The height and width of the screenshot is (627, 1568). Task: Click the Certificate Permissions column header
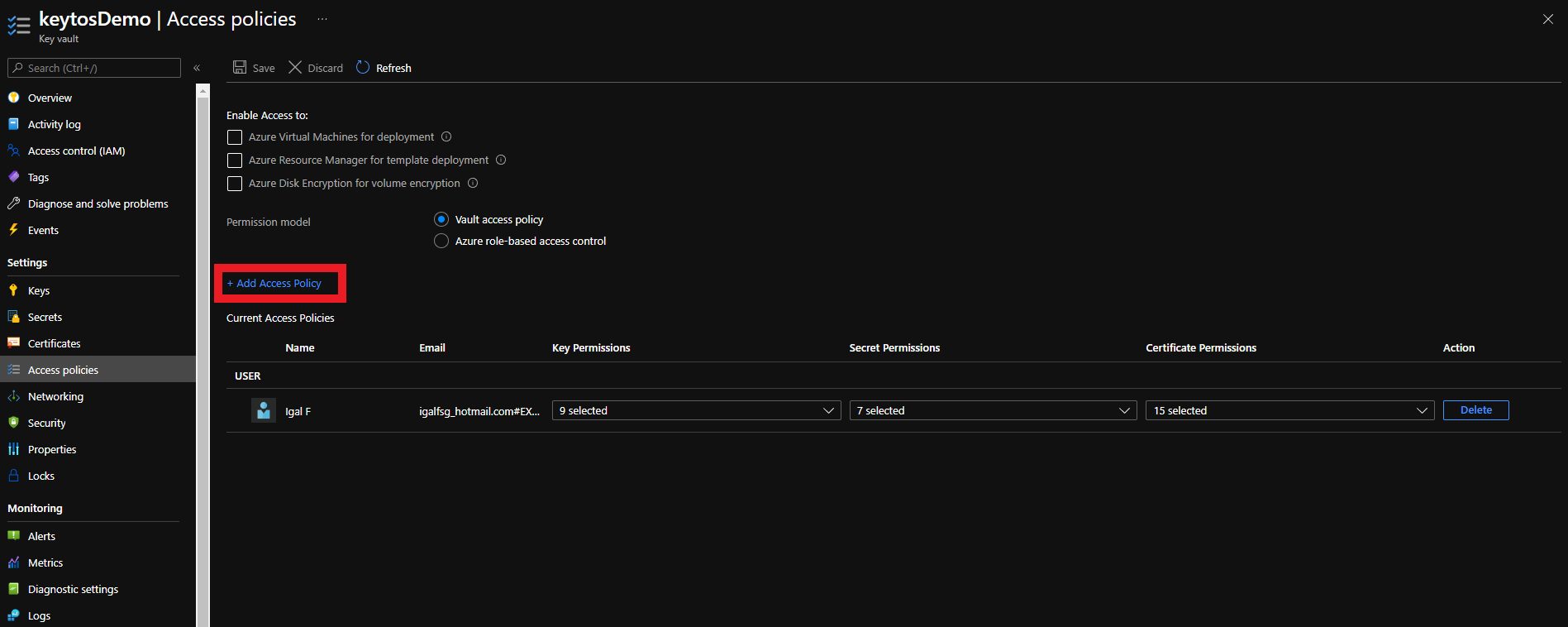coord(1201,348)
